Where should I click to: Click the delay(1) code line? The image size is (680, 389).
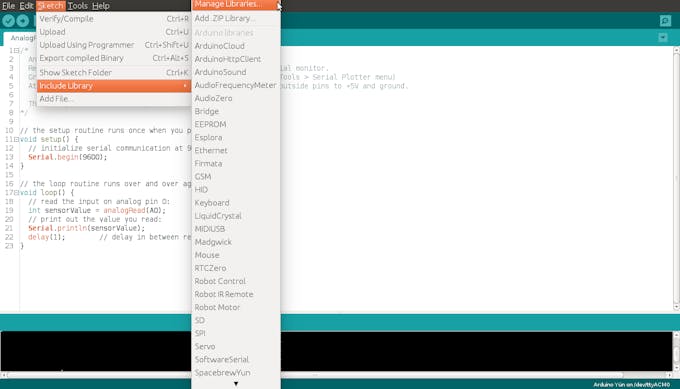pyautogui.click(x=46, y=237)
